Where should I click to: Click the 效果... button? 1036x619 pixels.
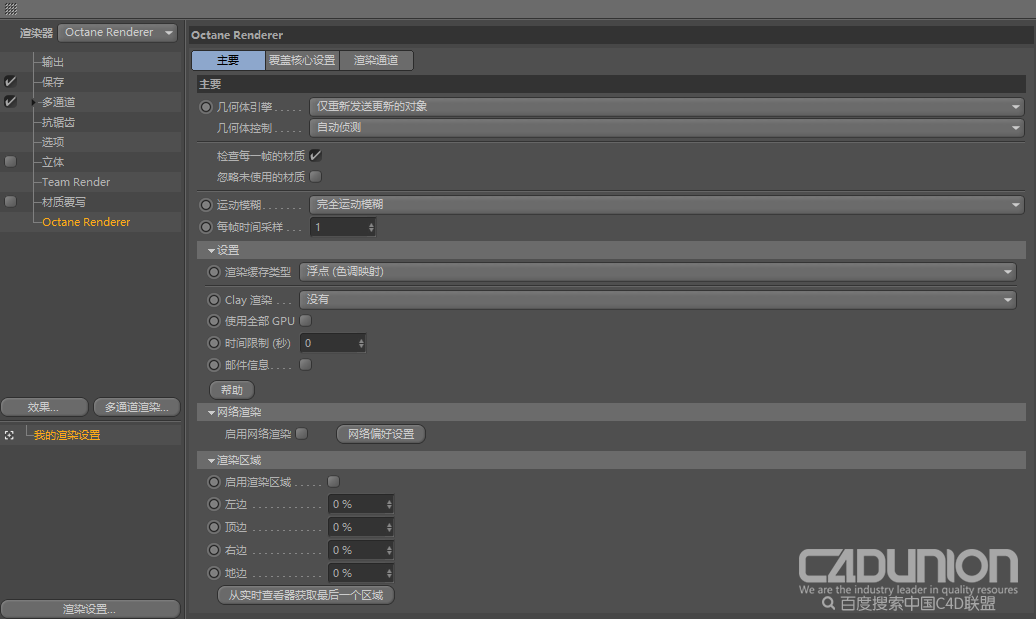tap(44, 407)
